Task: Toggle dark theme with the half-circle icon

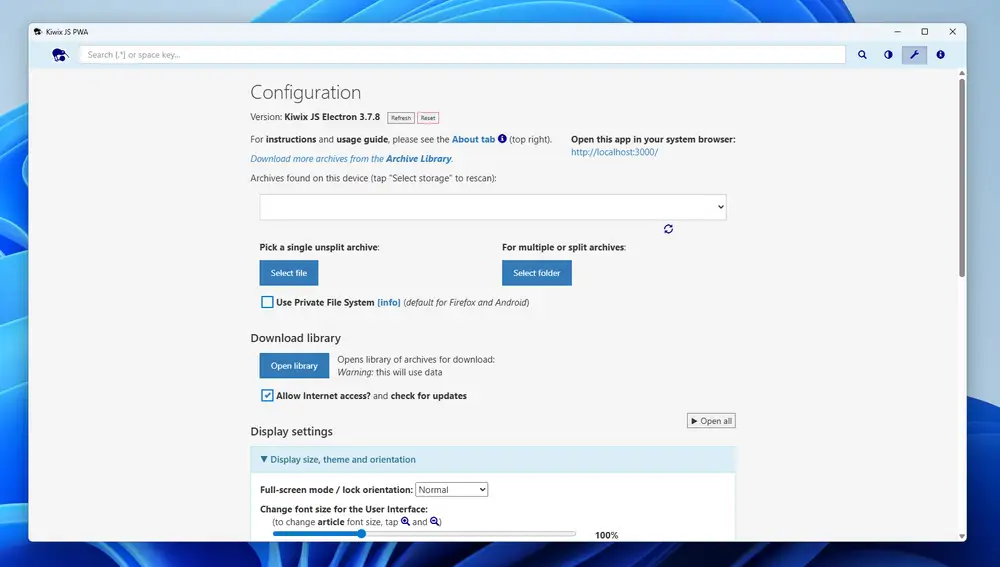Action: point(888,55)
